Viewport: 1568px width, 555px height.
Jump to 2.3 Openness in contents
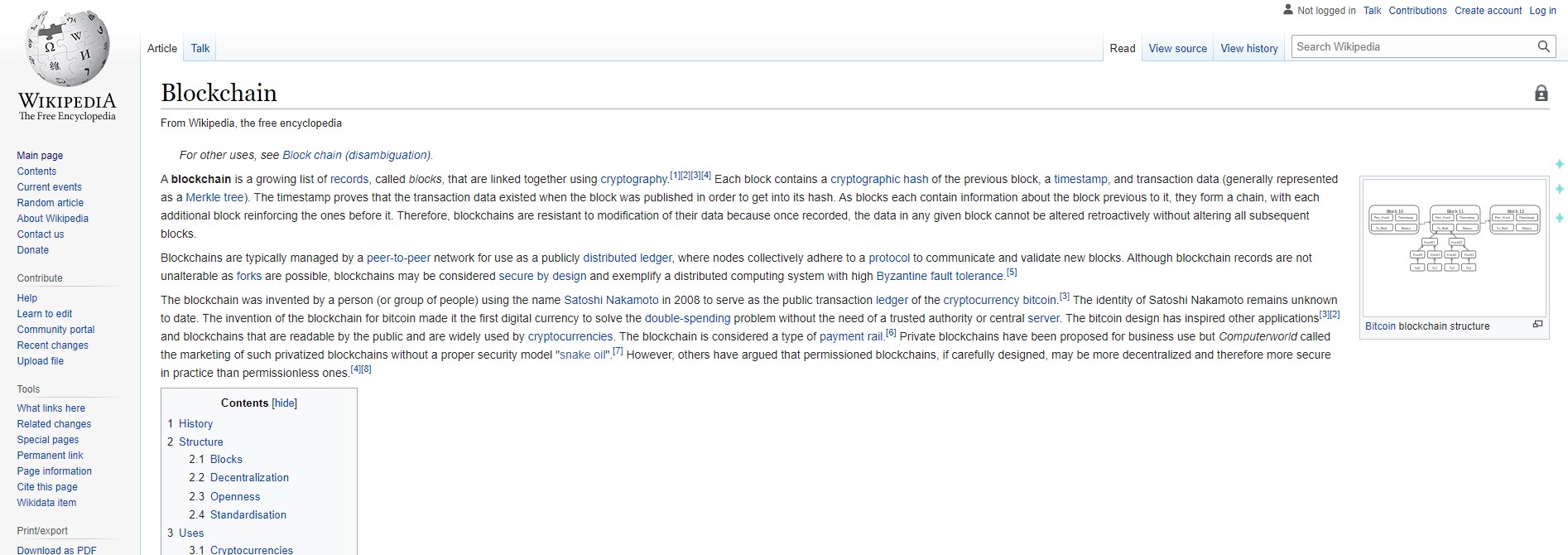tap(235, 496)
